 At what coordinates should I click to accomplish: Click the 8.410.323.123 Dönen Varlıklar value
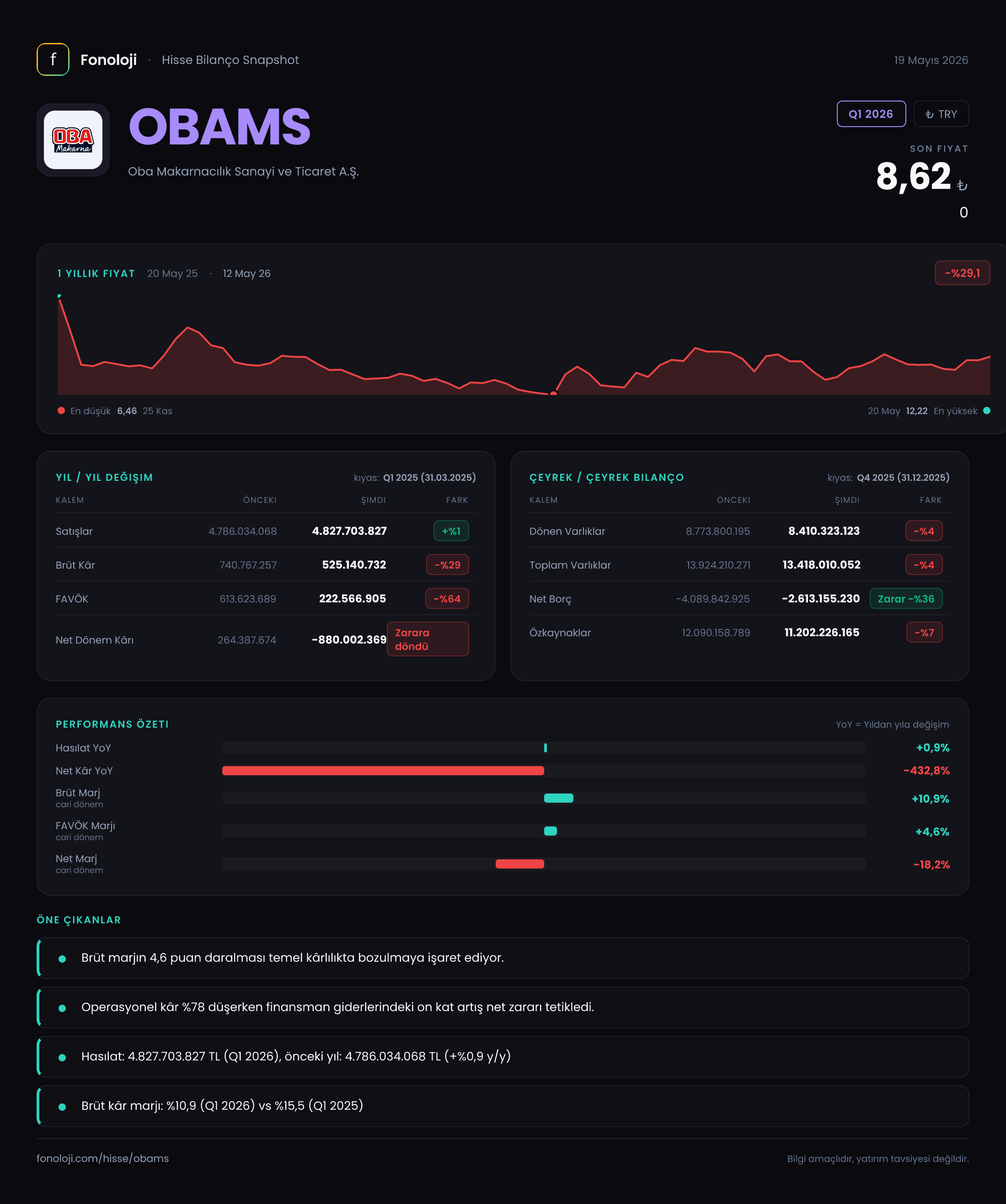pos(824,531)
